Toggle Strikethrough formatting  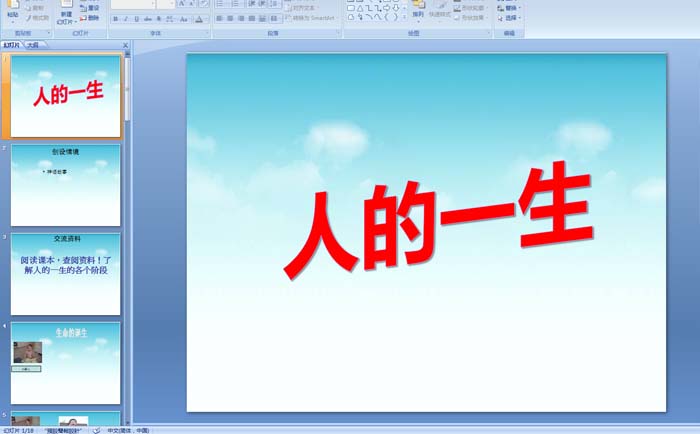click(x=148, y=19)
